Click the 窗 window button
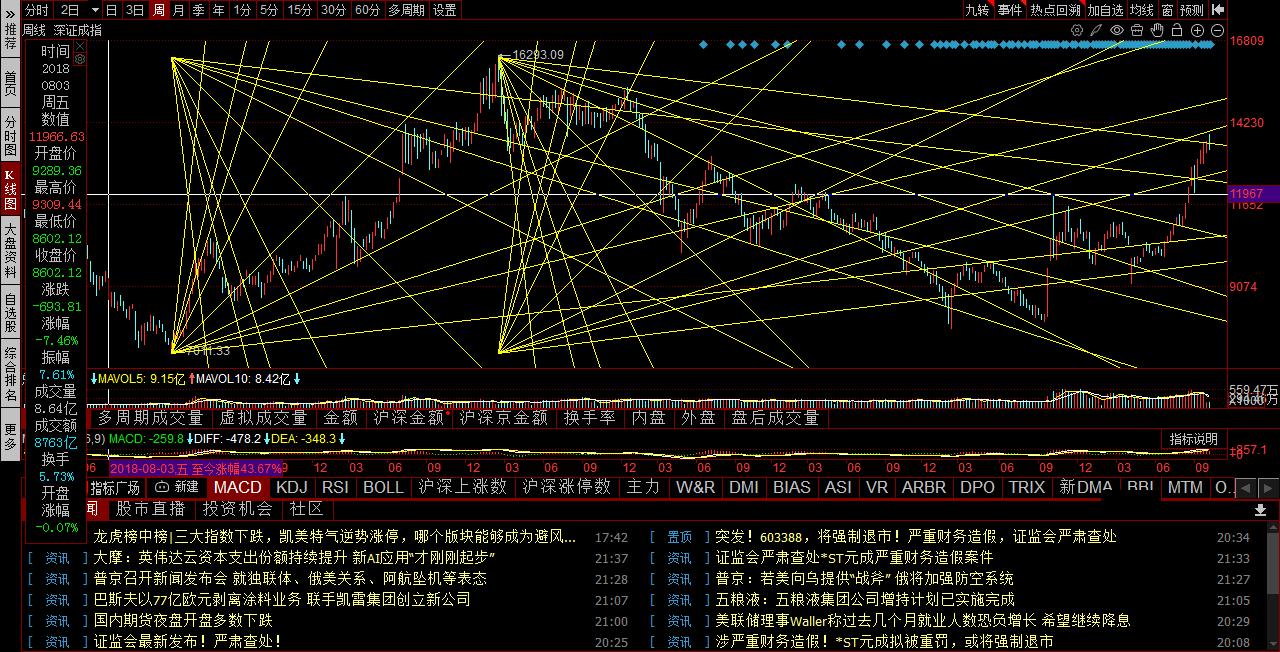 click(1167, 10)
